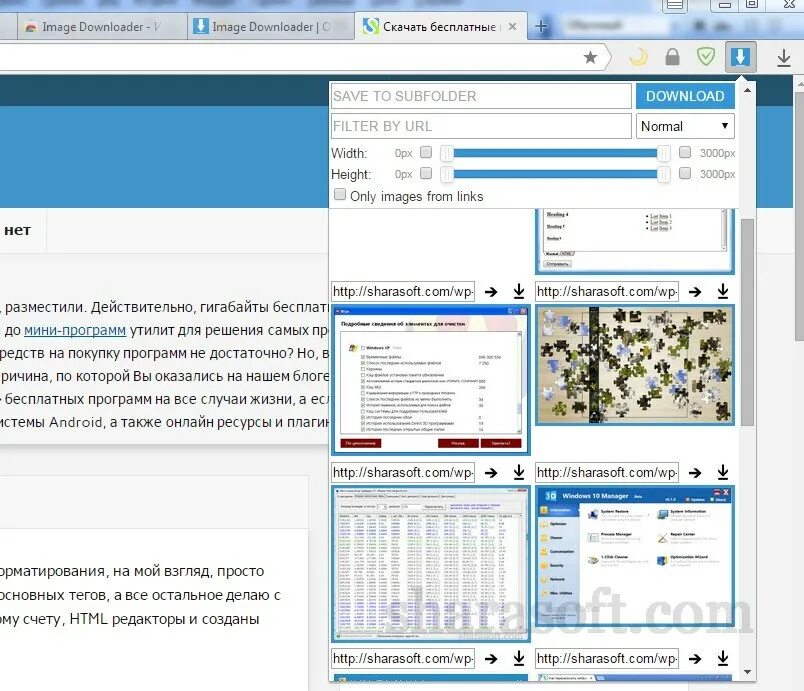Select the jigsaw puzzle thumbnail
The image size is (804, 691).
tap(635, 365)
